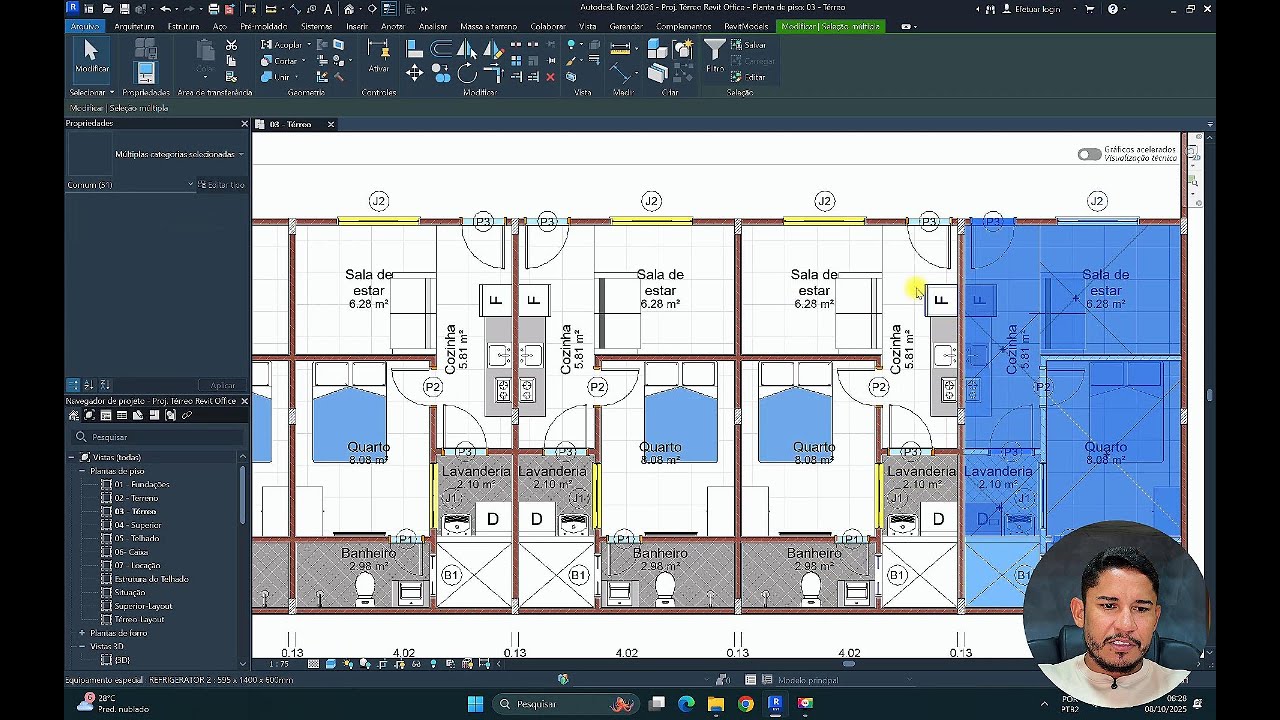Choose the Mover tool

click(414, 73)
